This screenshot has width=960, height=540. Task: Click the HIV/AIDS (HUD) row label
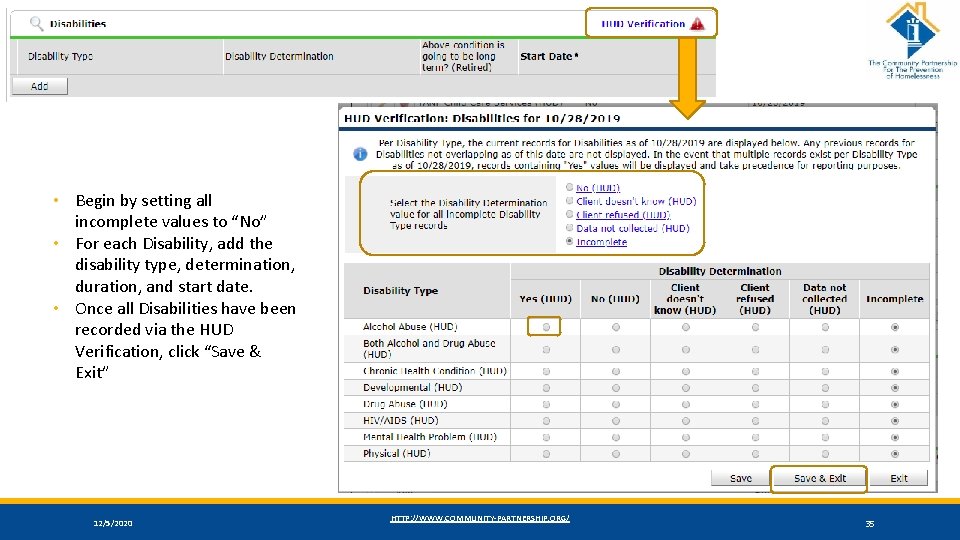pos(400,421)
